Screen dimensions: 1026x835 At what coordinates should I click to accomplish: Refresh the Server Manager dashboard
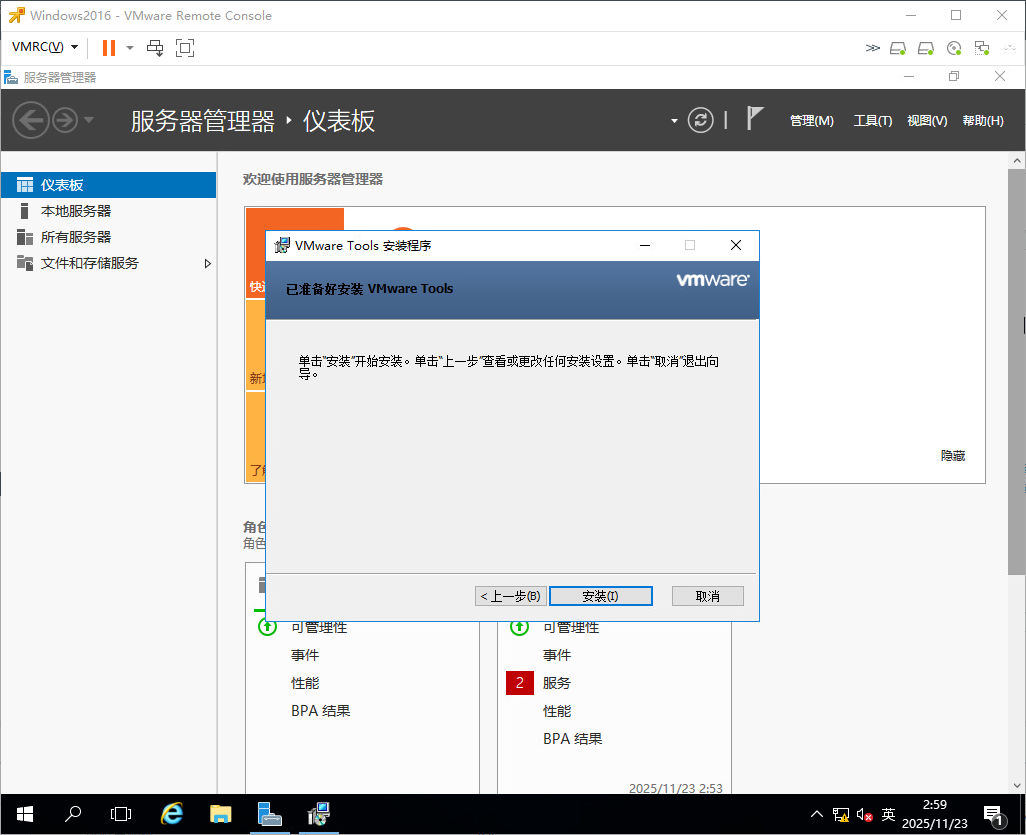[x=700, y=120]
